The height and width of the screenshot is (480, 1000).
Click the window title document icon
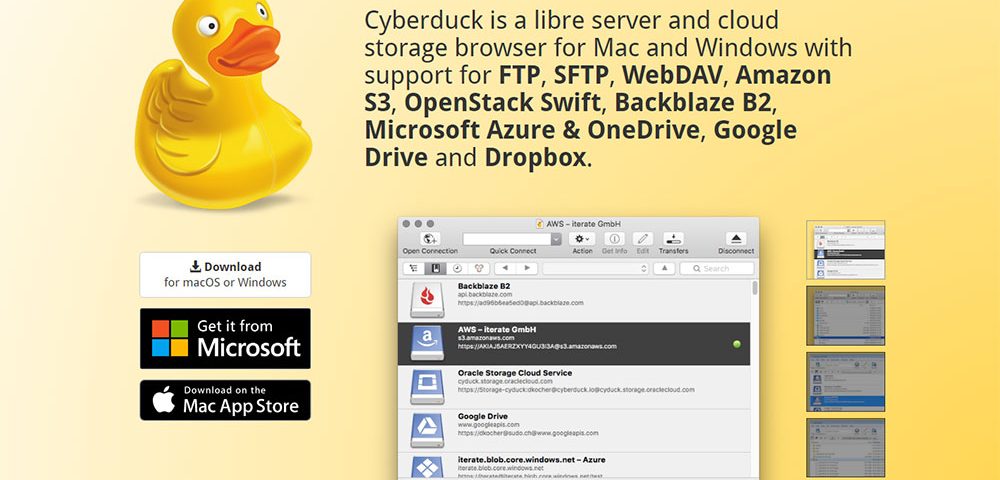540,224
